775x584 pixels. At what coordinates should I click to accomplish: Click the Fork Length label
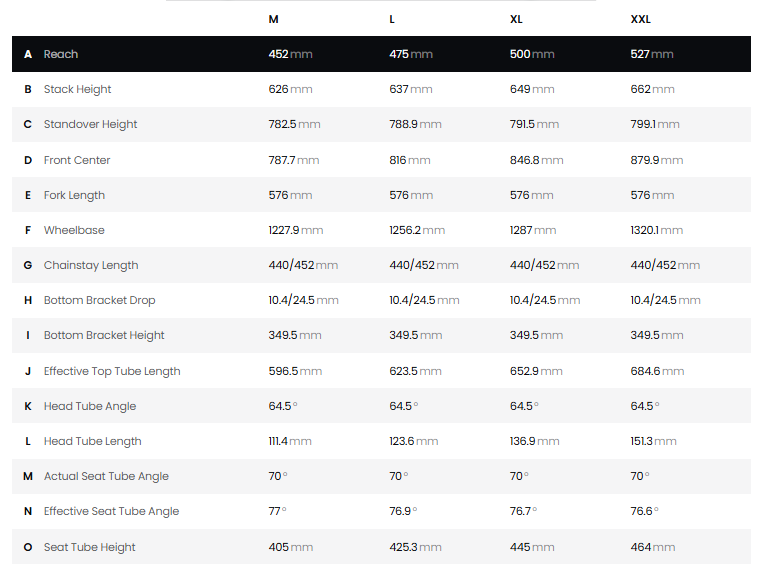coord(74,195)
